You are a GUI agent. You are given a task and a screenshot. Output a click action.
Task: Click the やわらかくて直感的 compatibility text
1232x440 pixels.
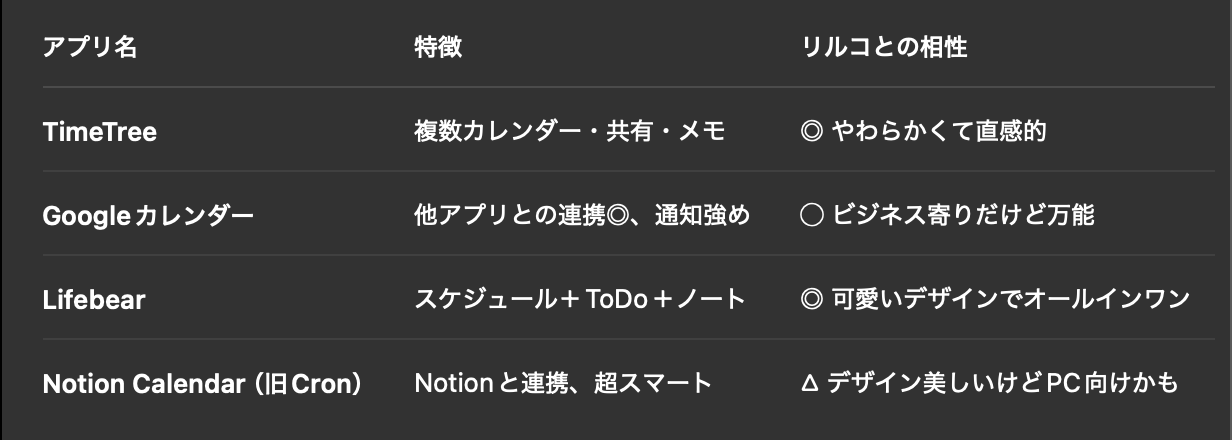[x=939, y=132]
